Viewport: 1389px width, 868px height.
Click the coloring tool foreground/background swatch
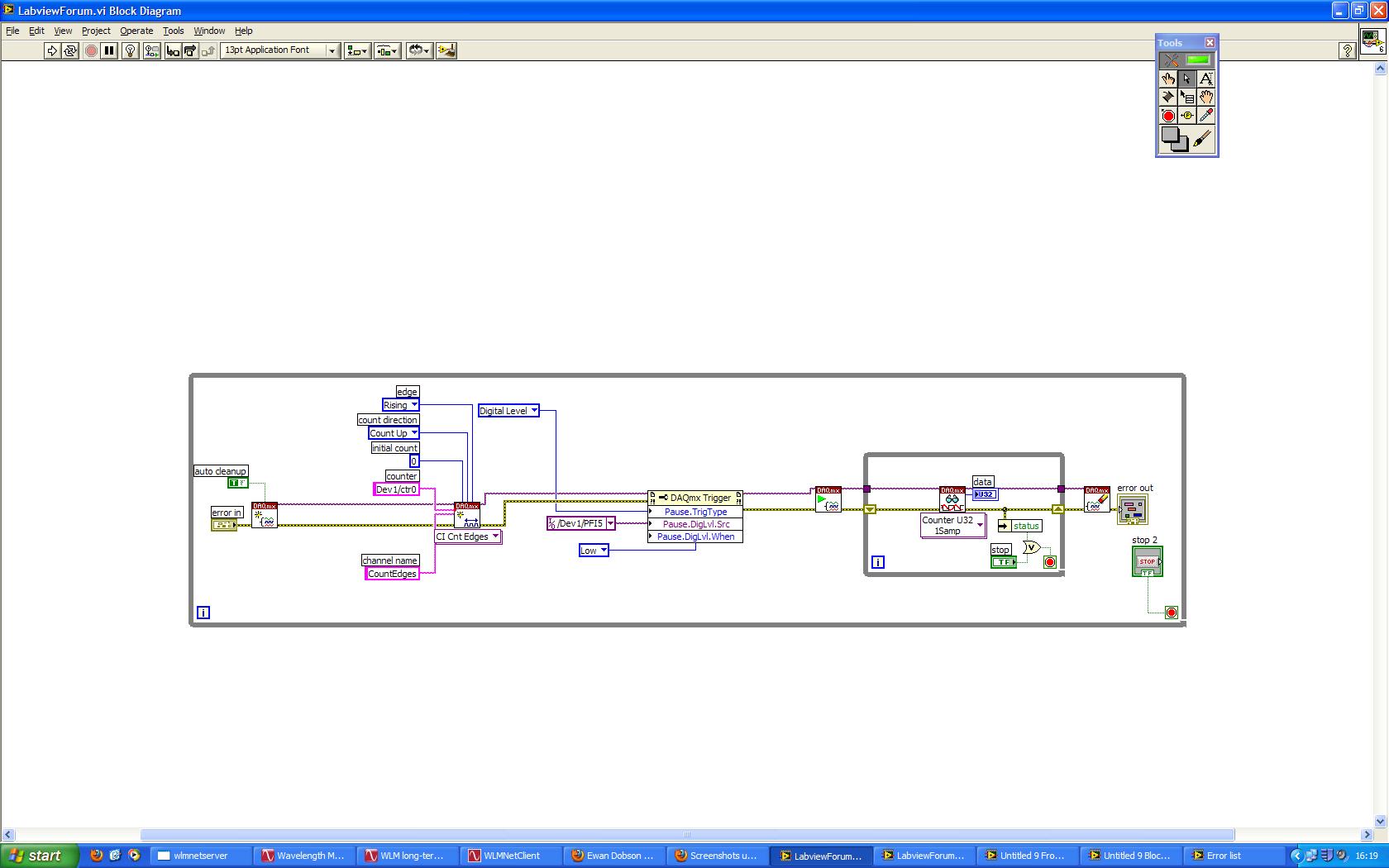1175,140
